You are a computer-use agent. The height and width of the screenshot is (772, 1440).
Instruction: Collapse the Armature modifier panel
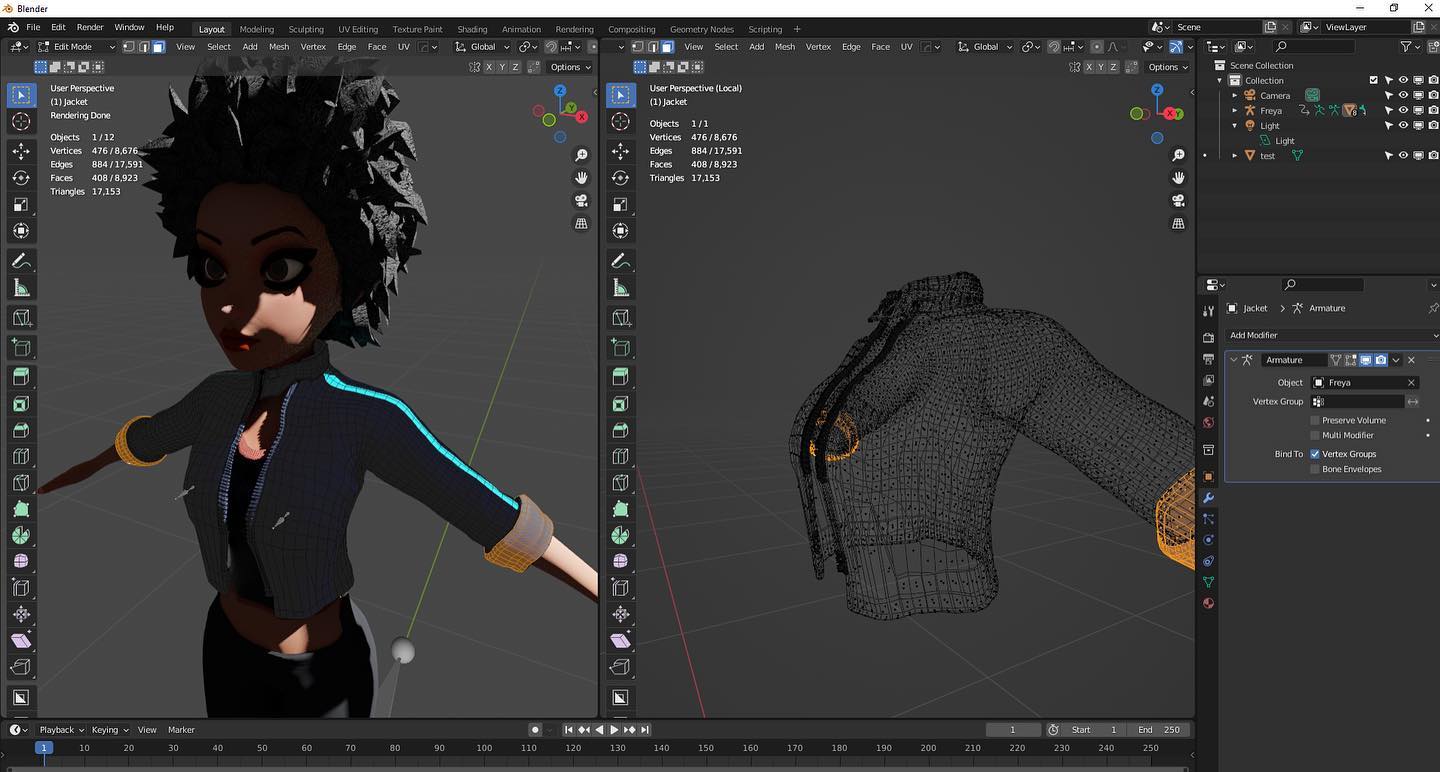coord(1234,360)
